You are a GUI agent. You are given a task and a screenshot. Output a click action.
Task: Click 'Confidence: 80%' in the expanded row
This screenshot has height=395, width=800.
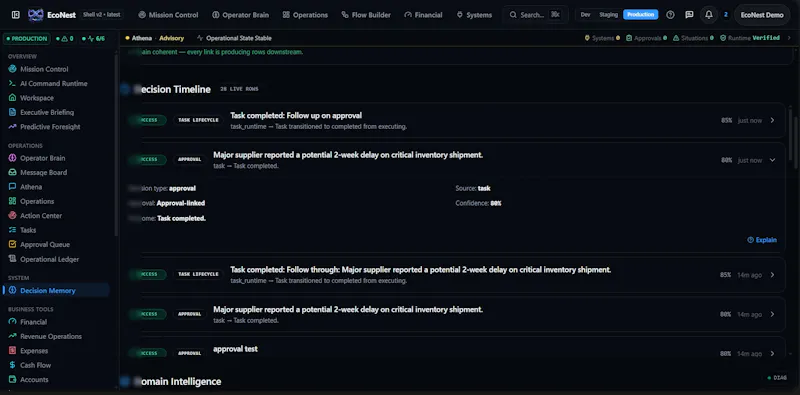click(479, 203)
